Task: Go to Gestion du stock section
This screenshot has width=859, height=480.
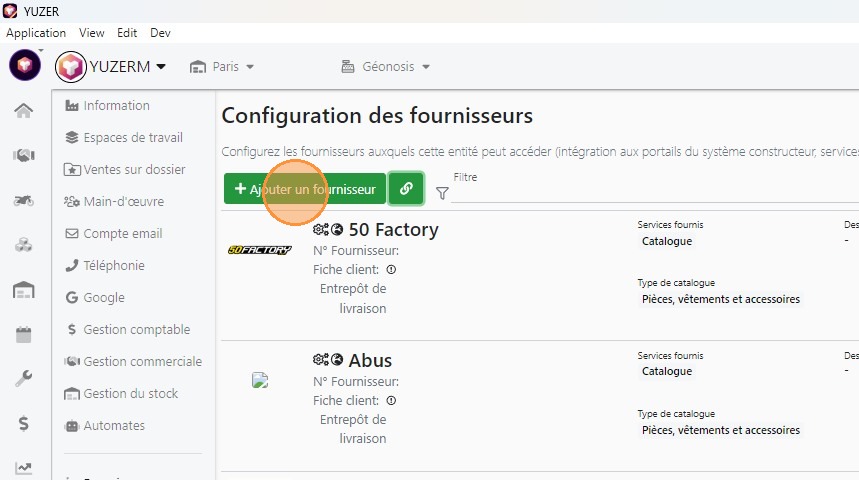Action: [x=130, y=394]
